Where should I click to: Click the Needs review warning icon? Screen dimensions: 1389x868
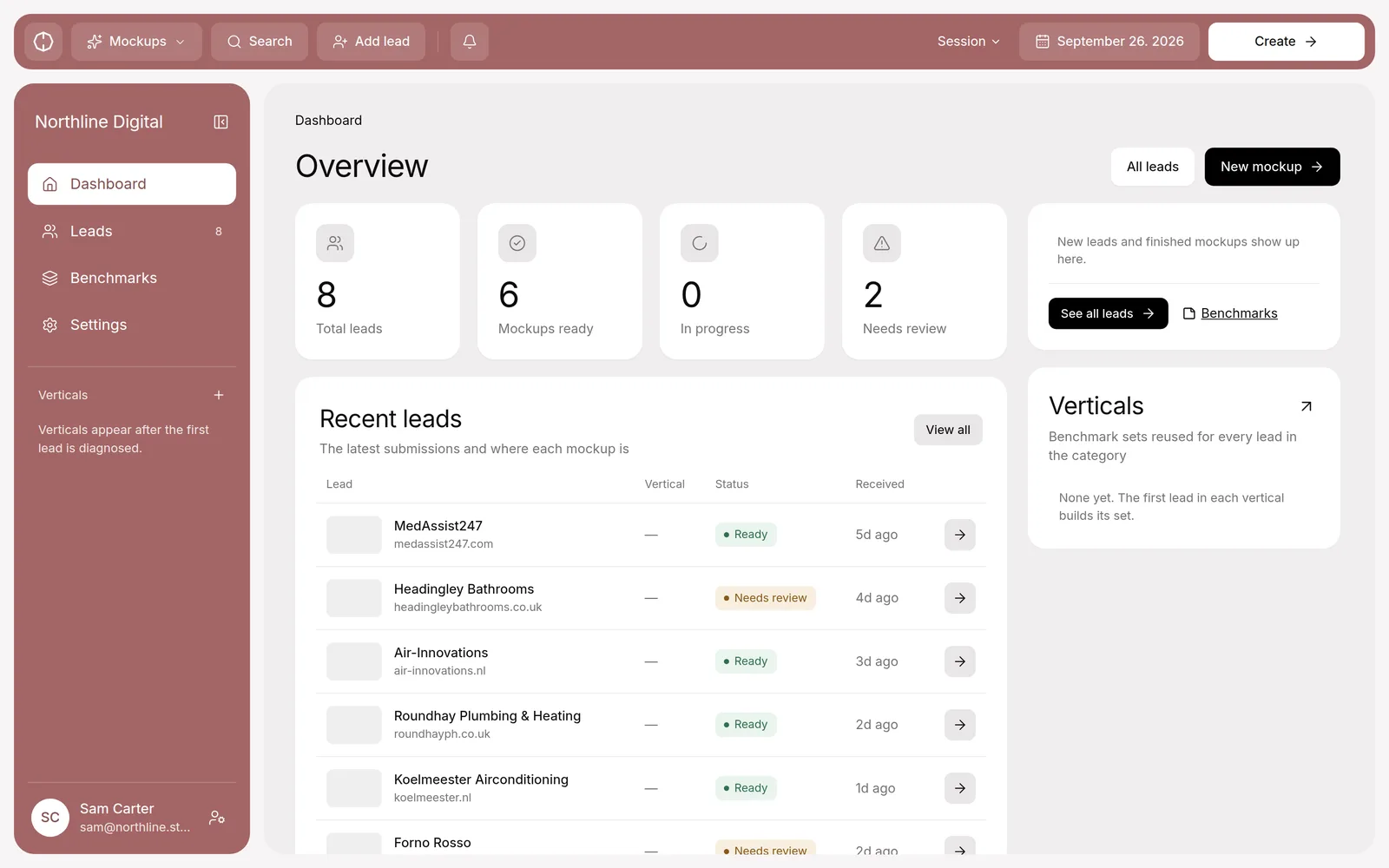click(x=882, y=244)
